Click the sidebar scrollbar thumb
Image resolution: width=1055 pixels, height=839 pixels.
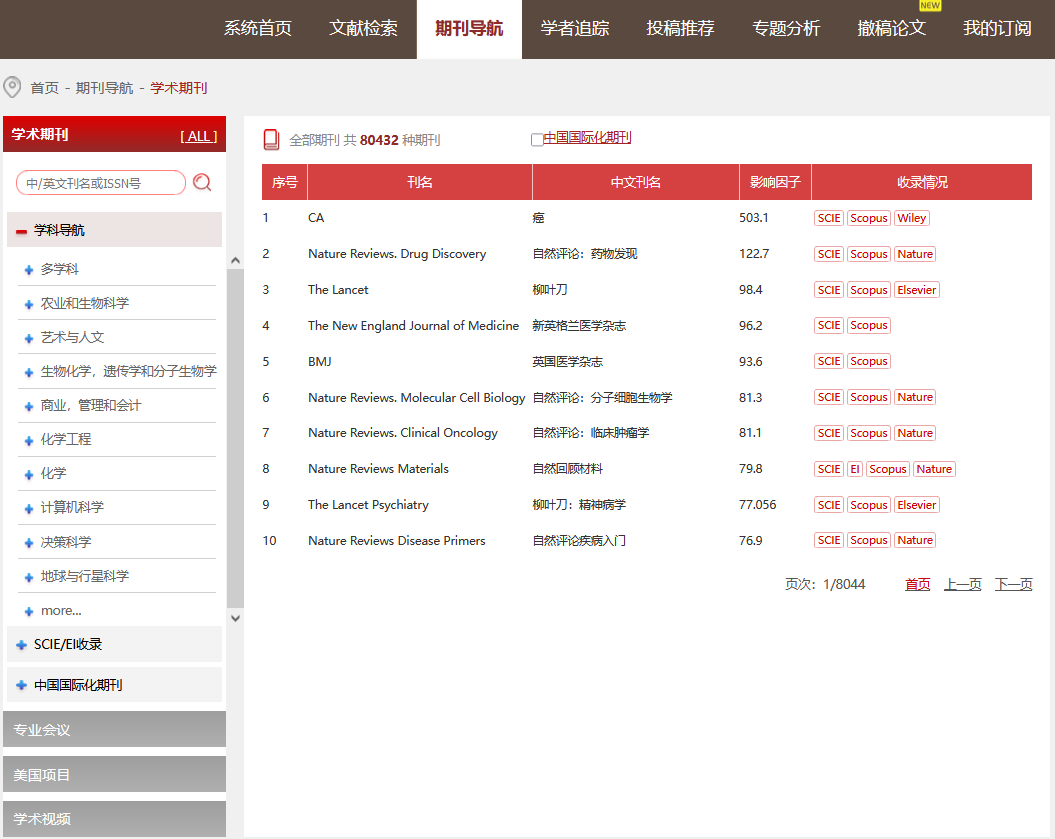click(235, 439)
